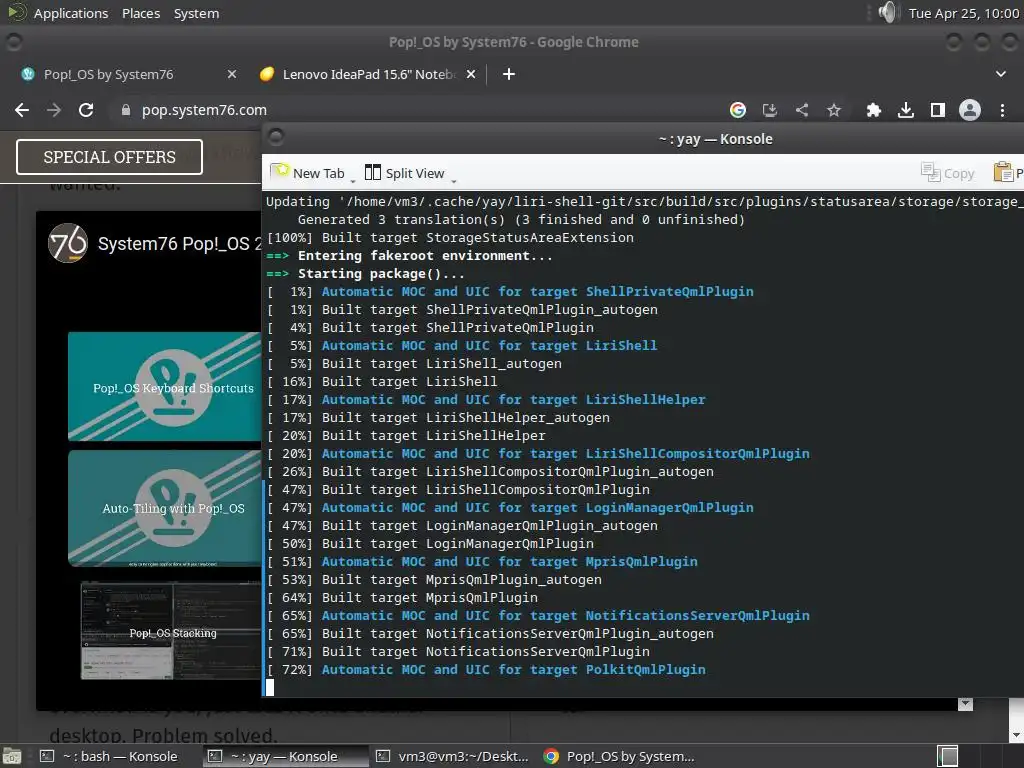
Task: Click workspace switcher in bottom panel
Action: coord(948,756)
